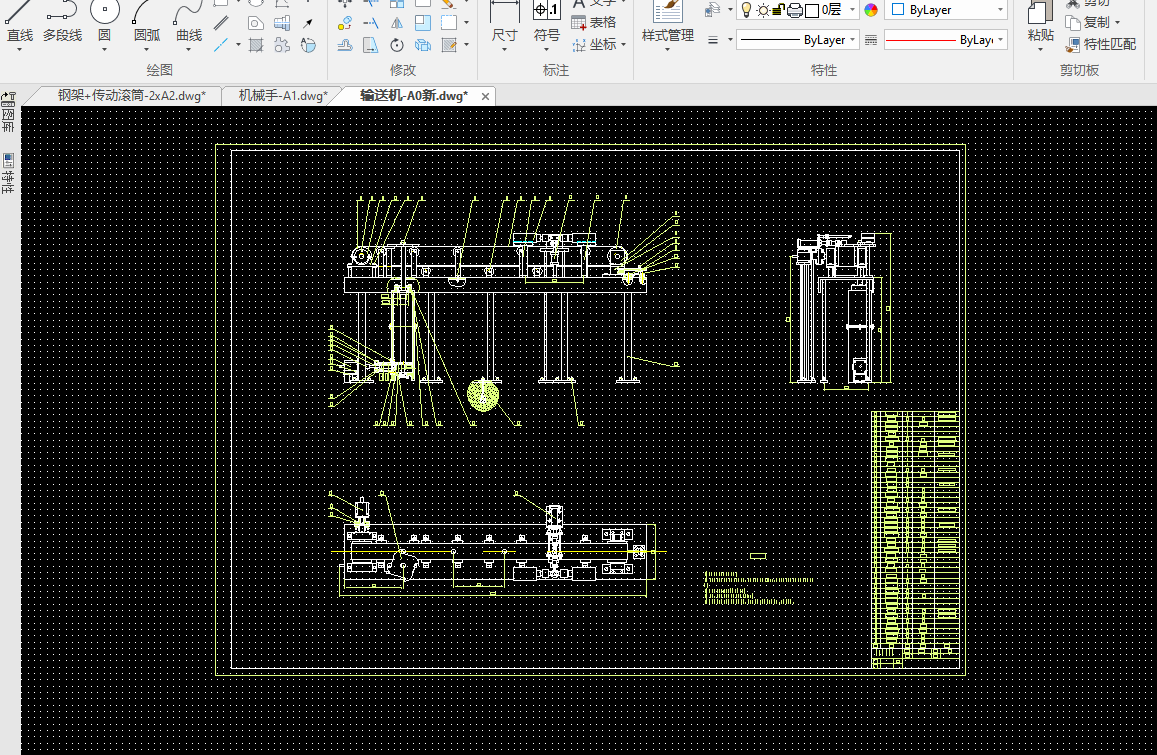This screenshot has width=1157, height=755.
Task: Click the rotate icon in 修改 panel
Action: 397,45
